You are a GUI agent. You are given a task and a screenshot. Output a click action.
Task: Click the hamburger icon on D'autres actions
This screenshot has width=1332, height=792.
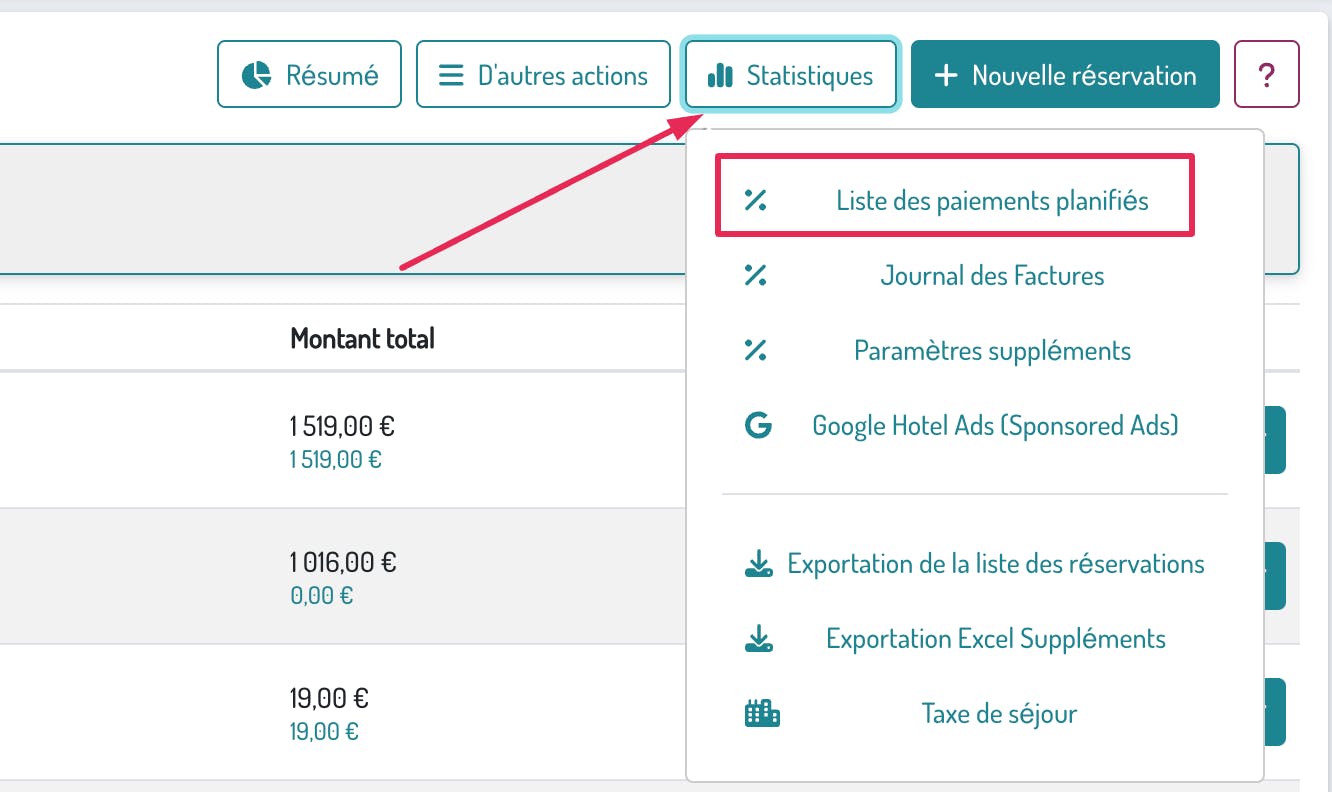point(452,75)
